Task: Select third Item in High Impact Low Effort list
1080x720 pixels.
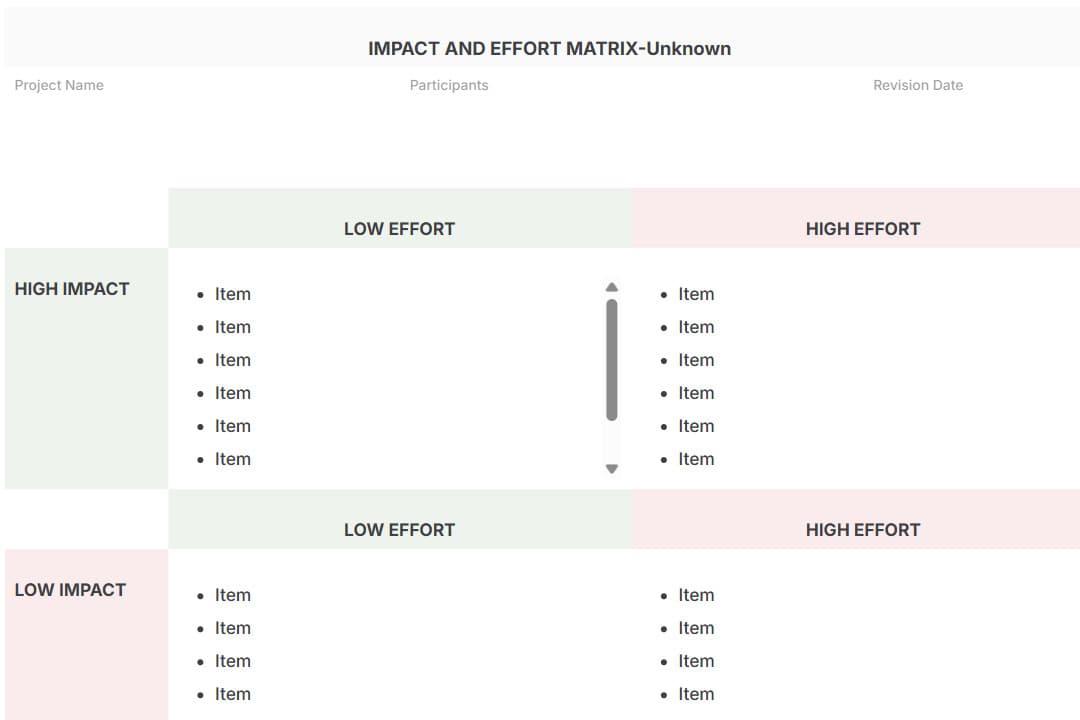Action: (x=232, y=360)
